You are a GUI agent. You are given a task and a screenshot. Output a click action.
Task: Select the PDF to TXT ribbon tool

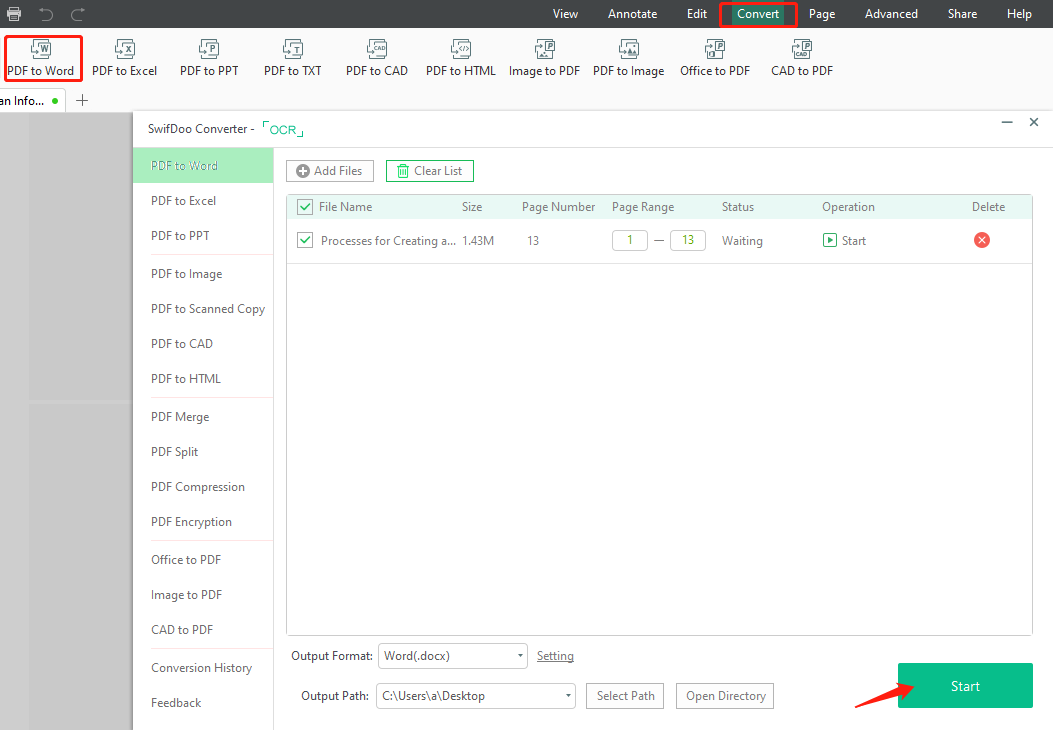293,58
